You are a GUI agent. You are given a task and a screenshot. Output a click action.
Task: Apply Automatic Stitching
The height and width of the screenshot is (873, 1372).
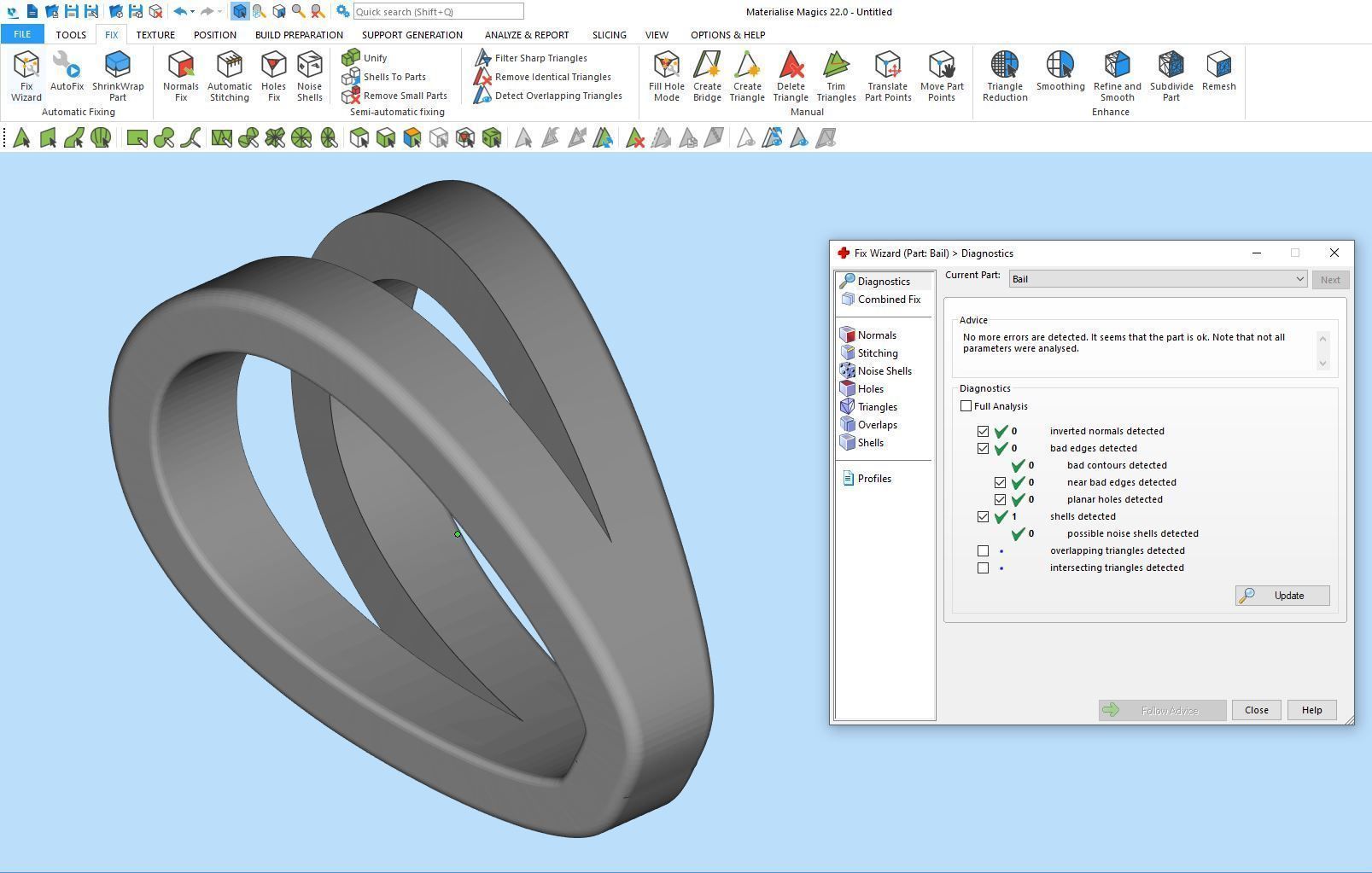pos(230,76)
